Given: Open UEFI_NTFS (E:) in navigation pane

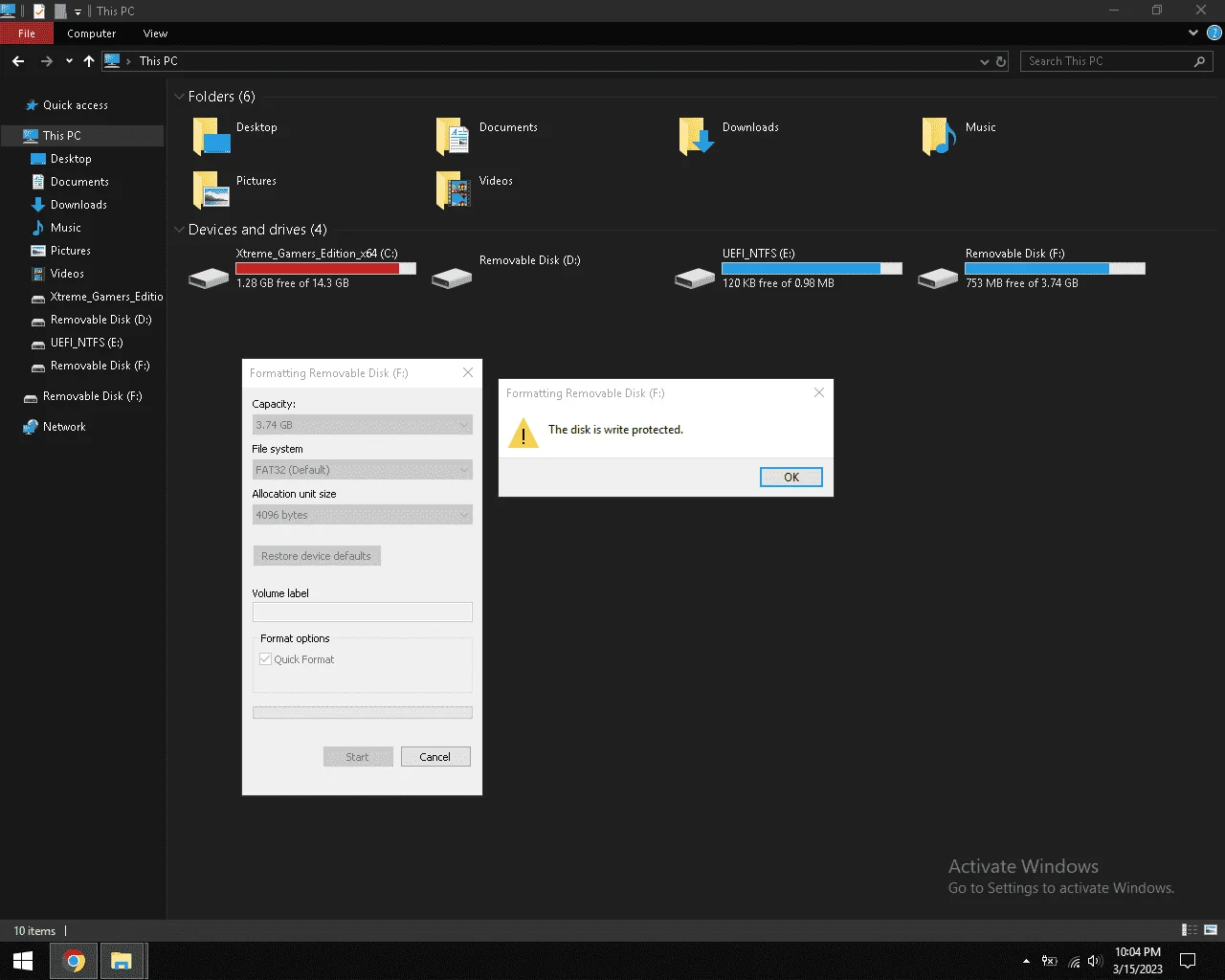Looking at the screenshot, I should (x=86, y=343).
